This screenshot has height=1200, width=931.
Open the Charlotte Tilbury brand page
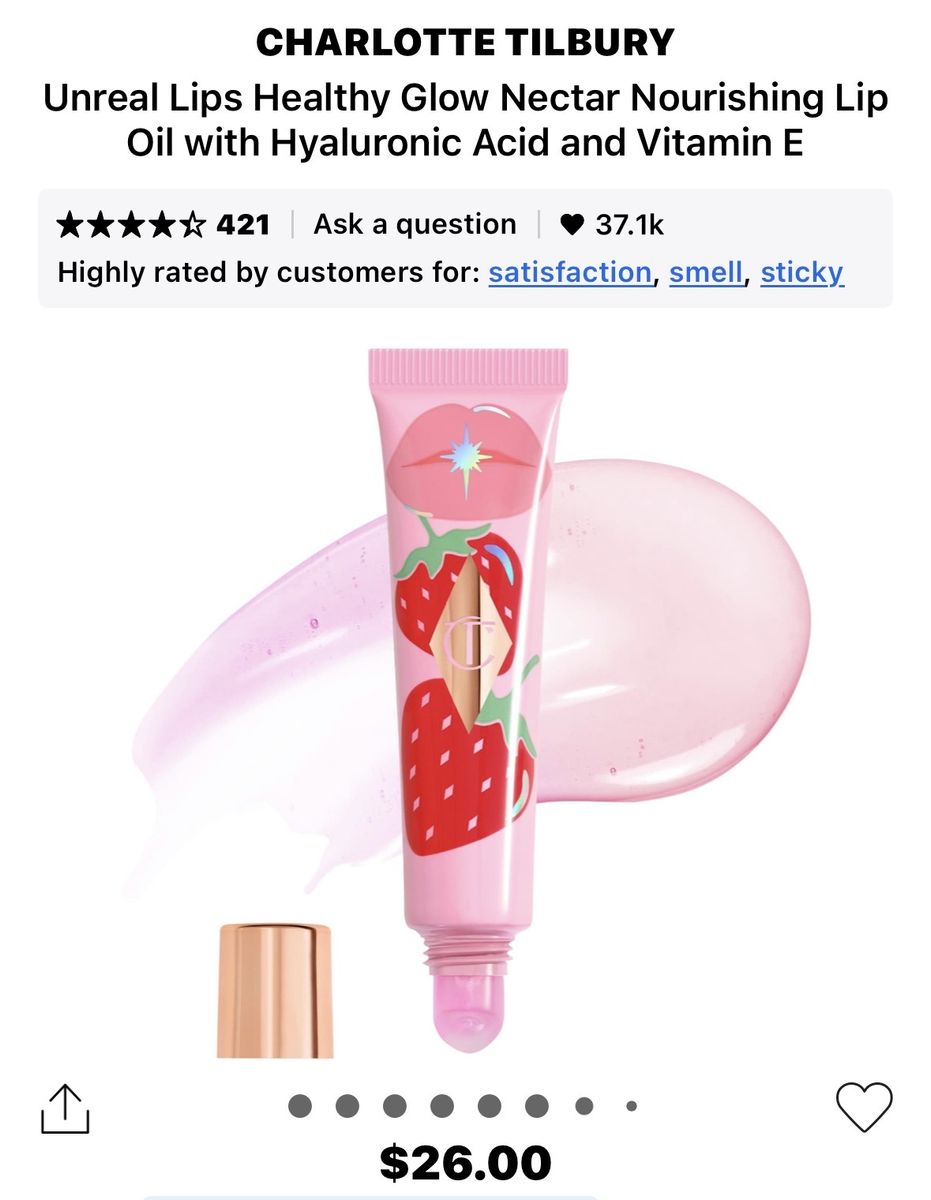[x=465, y=42]
